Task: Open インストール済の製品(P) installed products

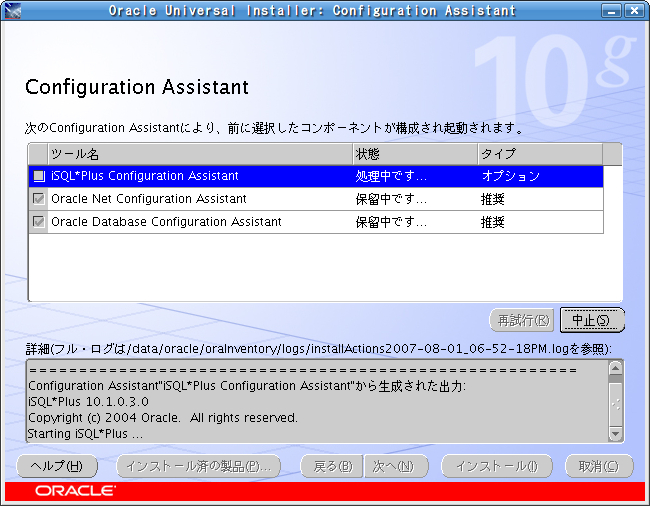Action: pyautogui.click(x=199, y=466)
